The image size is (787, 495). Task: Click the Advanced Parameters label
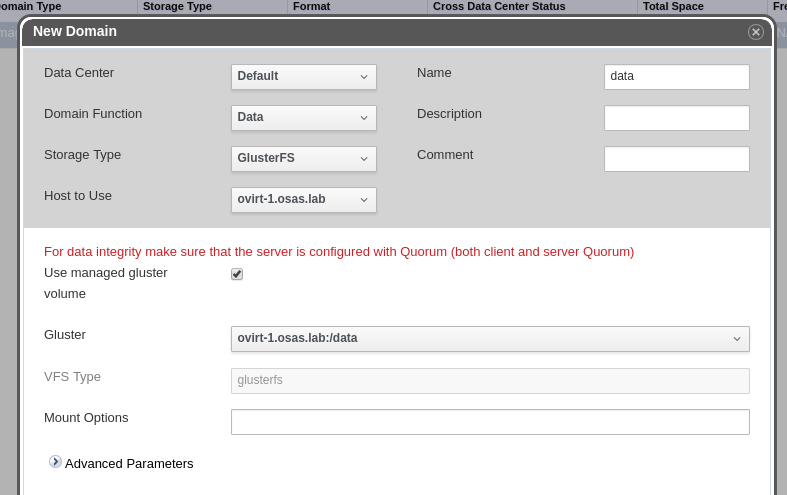129,464
